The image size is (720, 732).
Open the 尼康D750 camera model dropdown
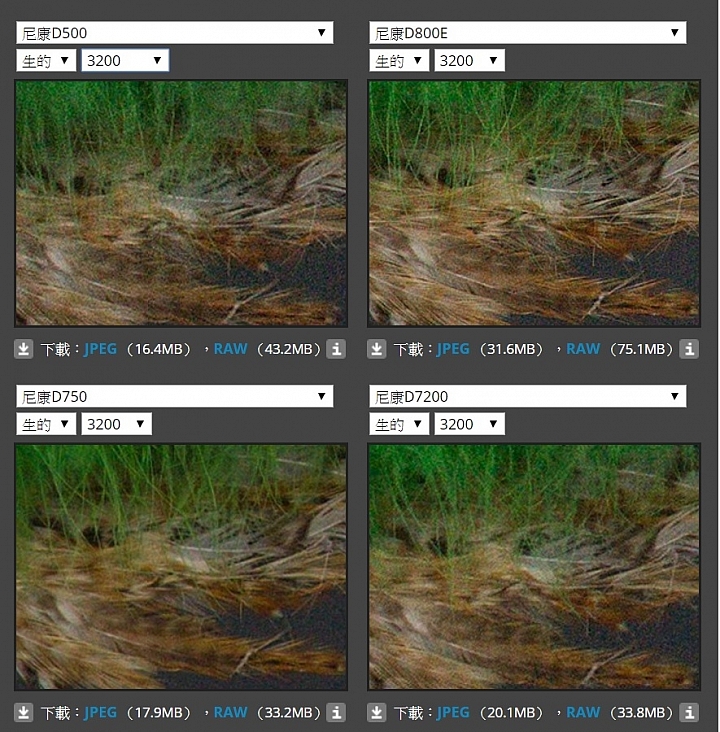[x=175, y=396]
